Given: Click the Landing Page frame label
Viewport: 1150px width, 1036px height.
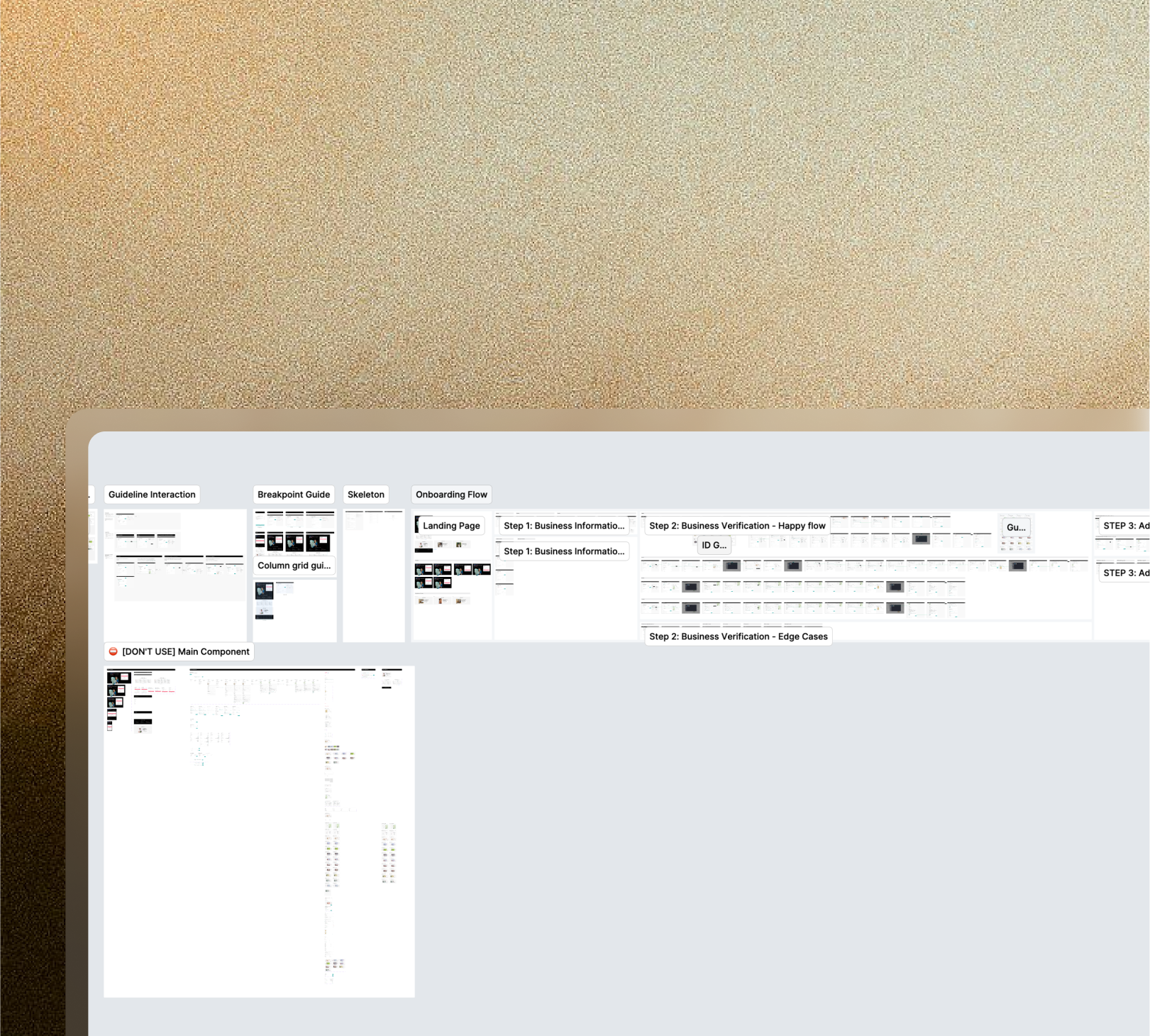Looking at the screenshot, I should pos(451,526).
